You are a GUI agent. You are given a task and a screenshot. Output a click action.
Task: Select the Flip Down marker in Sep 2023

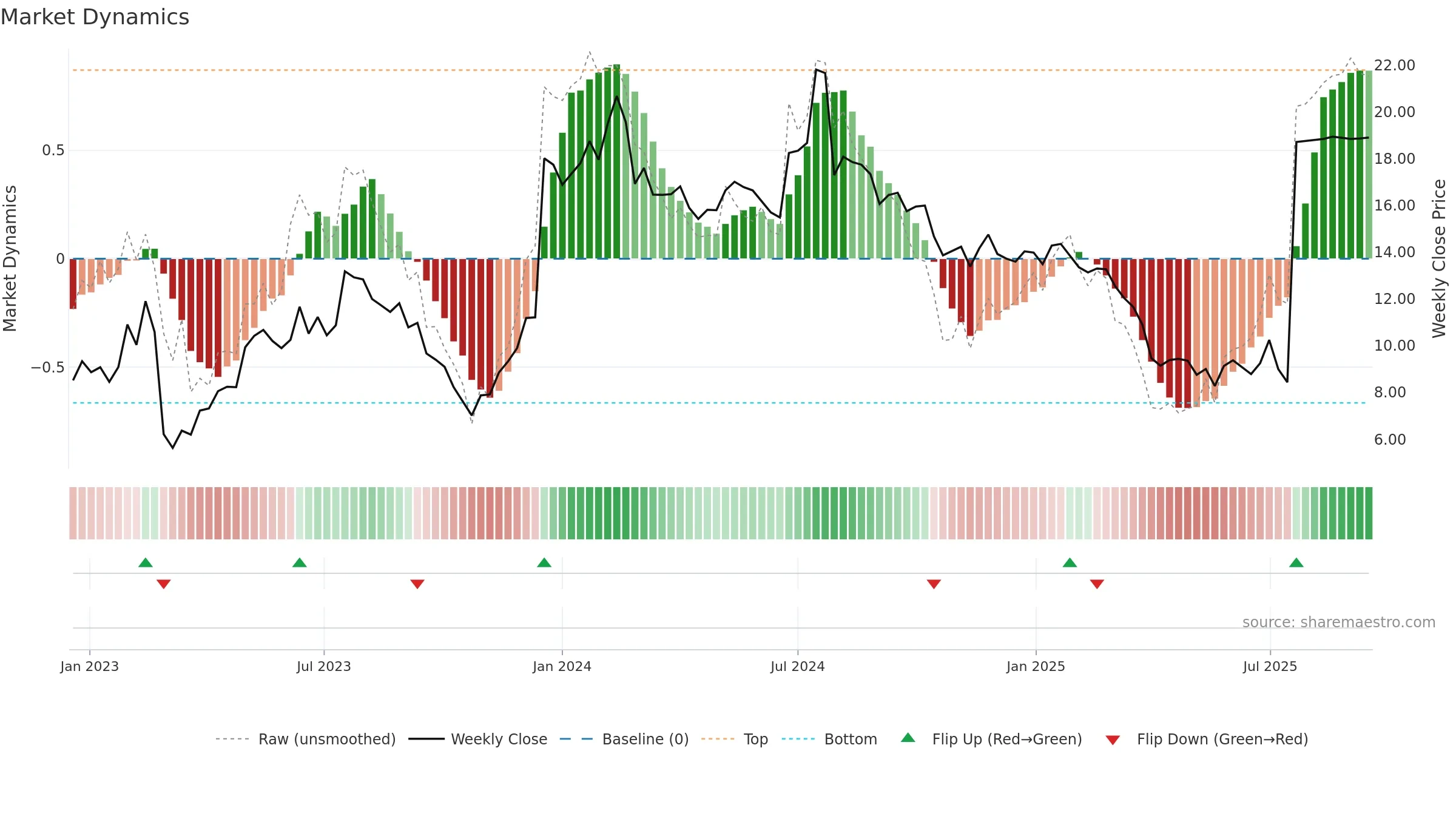point(417,584)
